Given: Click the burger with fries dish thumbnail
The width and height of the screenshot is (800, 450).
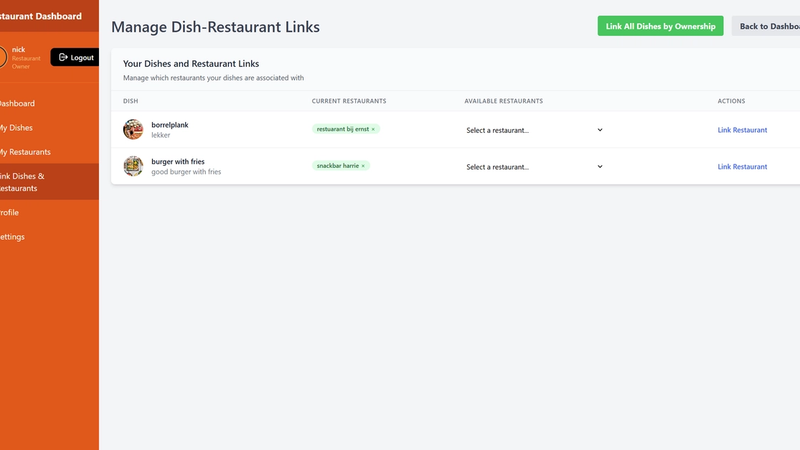Looking at the screenshot, I should pyautogui.click(x=133, y=166).
